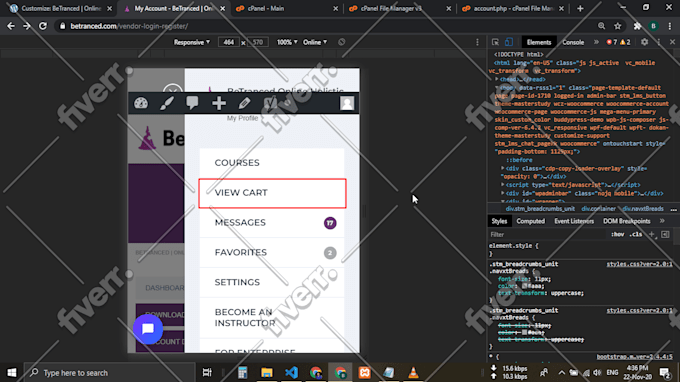Open SETTINGS menu item
Screen dimensions: 680x382
pyautogui.click(x=272, y=282)
